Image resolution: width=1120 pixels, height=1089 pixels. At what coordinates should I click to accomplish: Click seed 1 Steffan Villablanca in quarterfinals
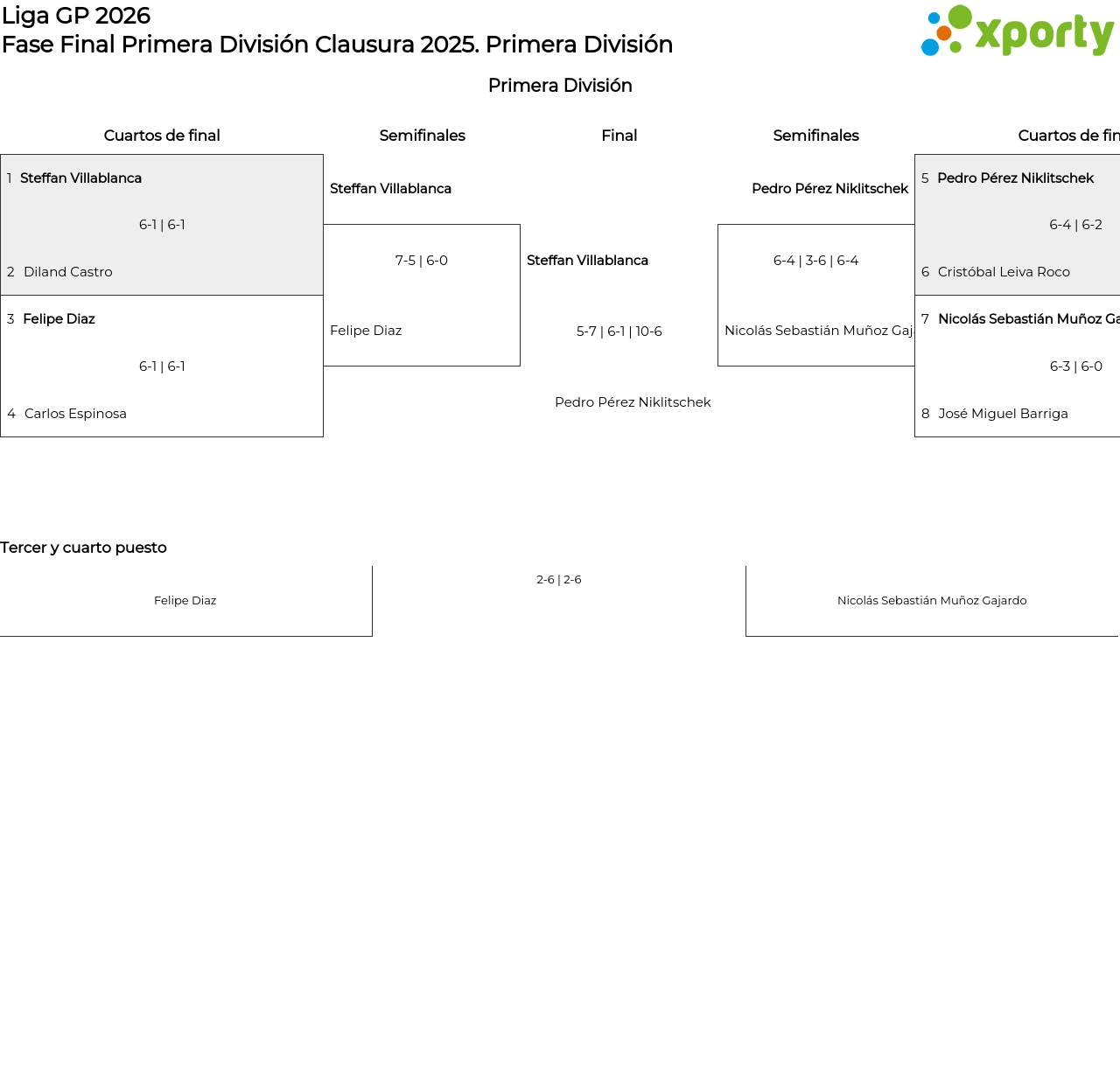point(80,178)
